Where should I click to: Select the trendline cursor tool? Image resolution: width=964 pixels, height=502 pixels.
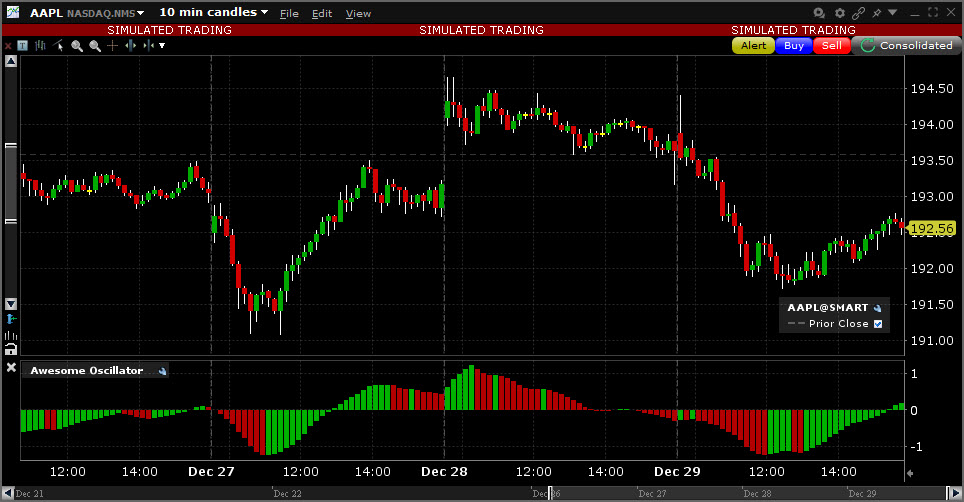[58, 45]
